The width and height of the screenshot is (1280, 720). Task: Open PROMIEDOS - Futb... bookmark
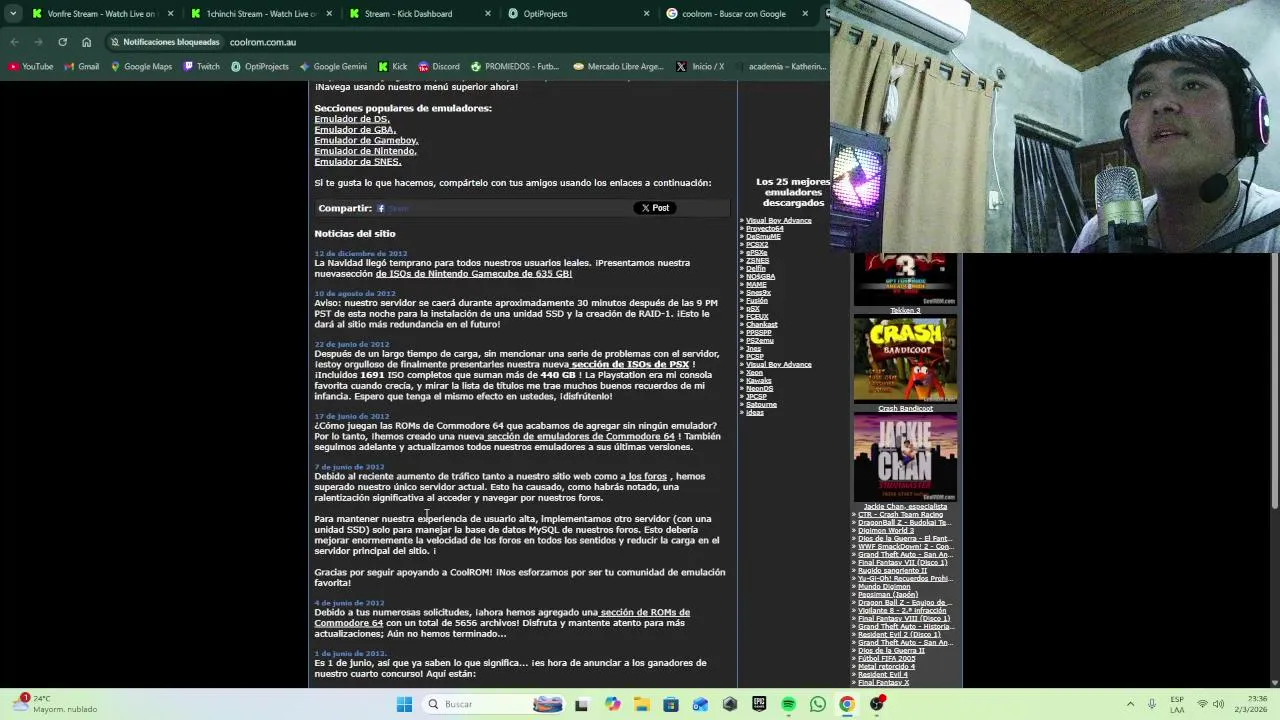pyautogui.click(x=515, y=67)
